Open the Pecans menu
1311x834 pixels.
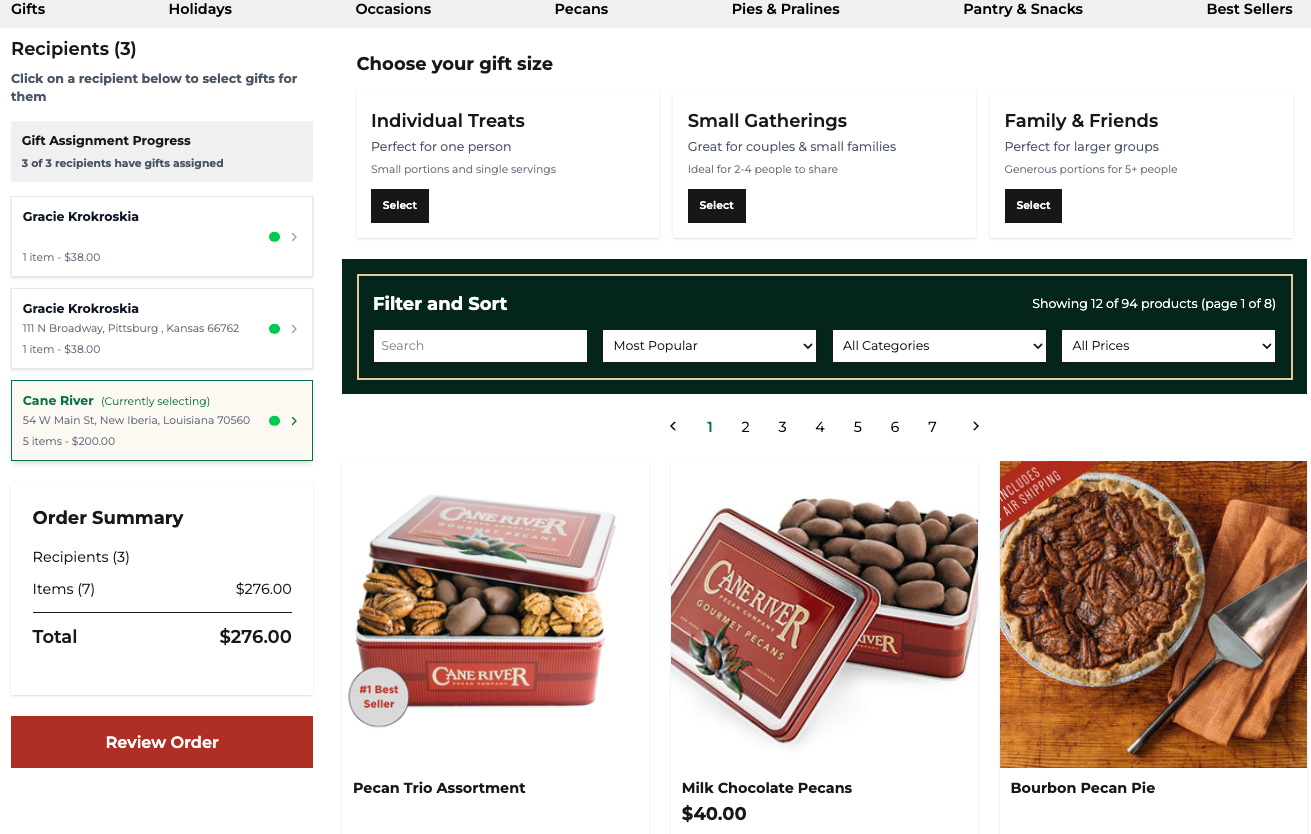coord(581,9)
